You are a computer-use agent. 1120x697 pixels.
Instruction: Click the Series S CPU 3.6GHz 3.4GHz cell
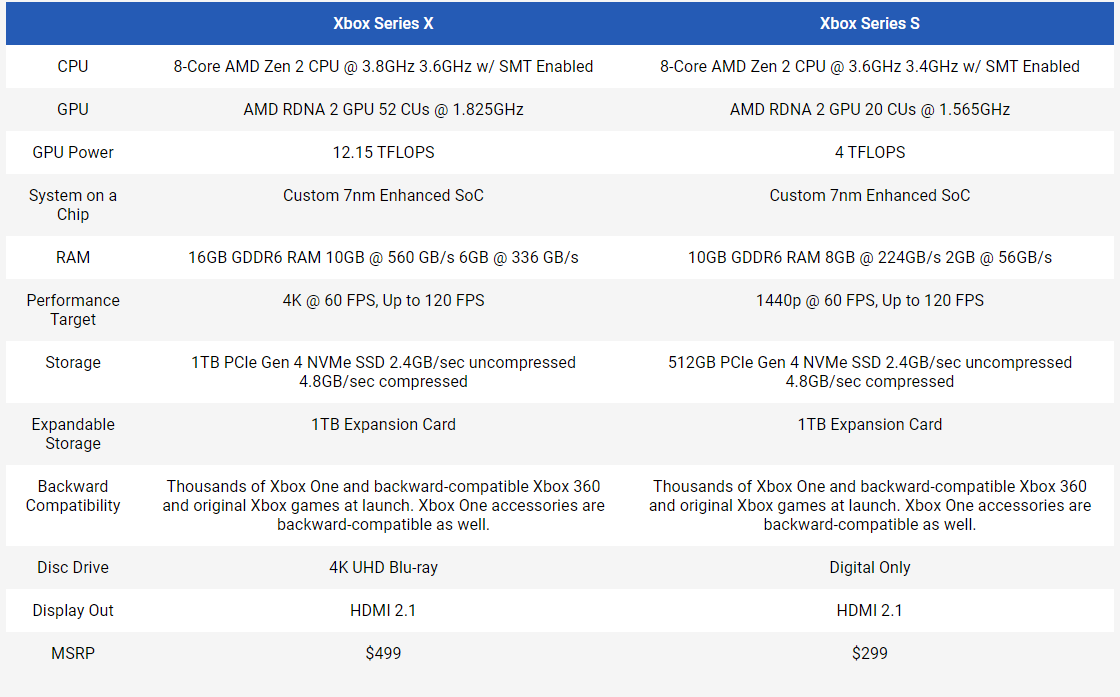coord(869,66)
